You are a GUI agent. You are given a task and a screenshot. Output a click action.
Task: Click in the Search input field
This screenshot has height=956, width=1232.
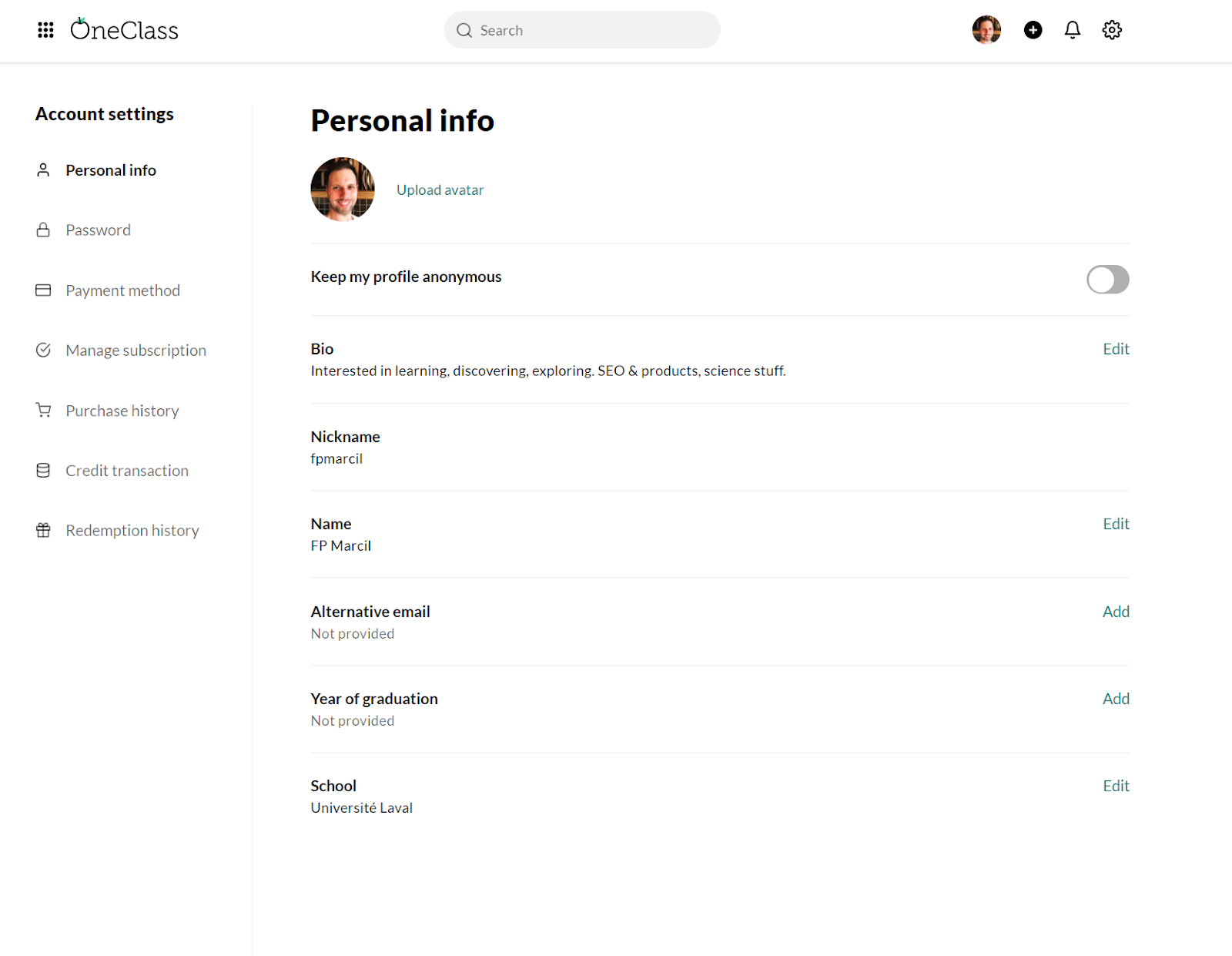tap(593, 31)
